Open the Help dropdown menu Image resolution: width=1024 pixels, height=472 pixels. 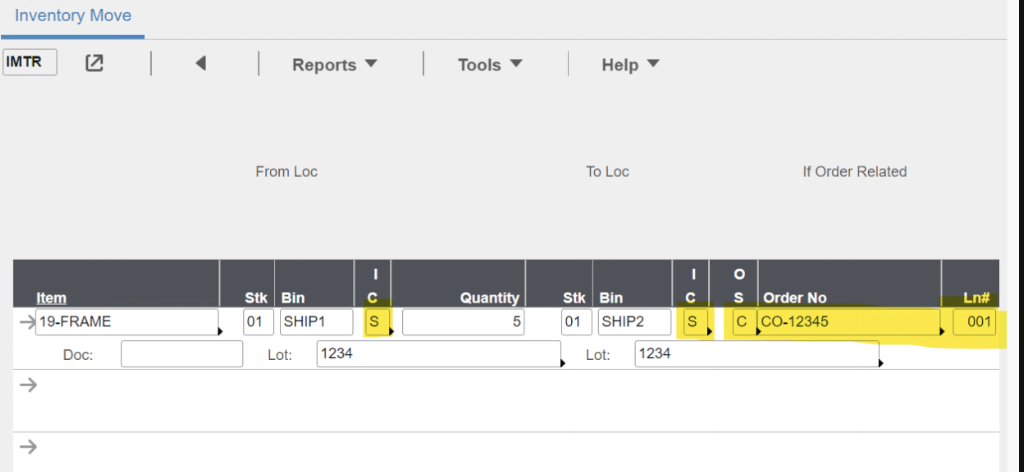pyautogui.click(x=630, y=64)
